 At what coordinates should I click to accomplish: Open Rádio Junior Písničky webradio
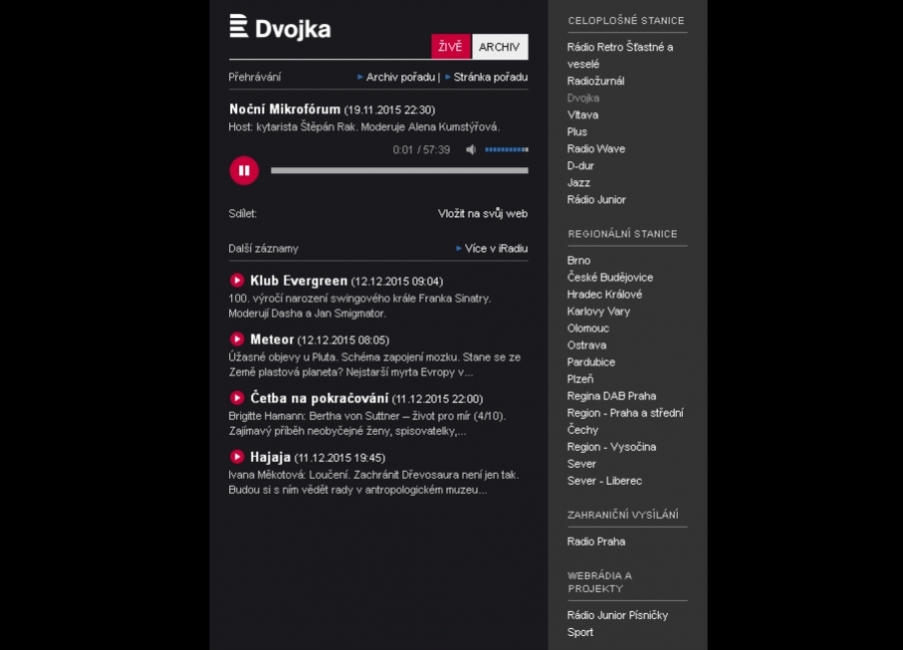coord(617,615)
